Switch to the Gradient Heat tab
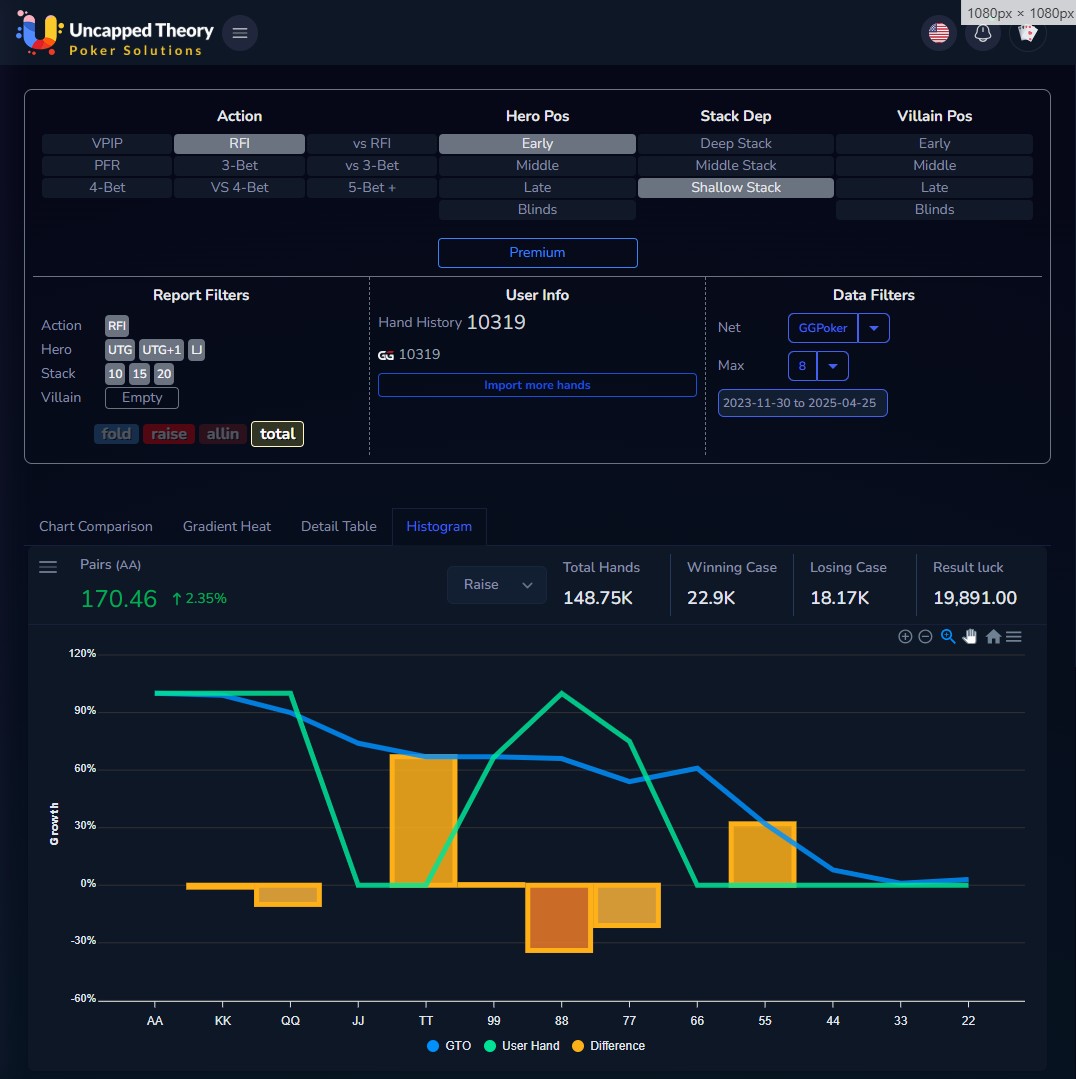The height and width of the screenshot is (1079, 1076). click(x=227, y=526)
